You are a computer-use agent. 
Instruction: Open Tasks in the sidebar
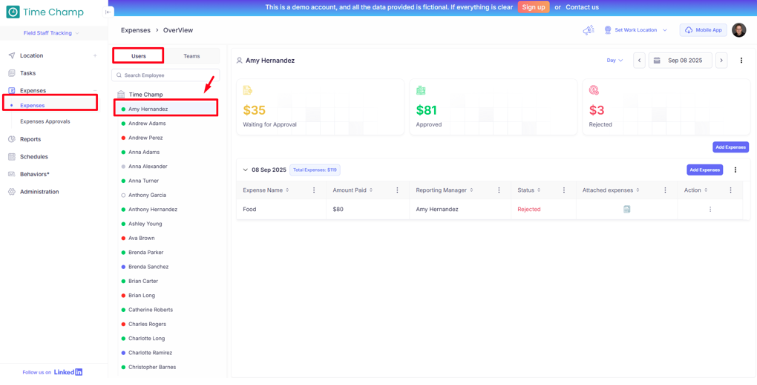pos(28,73)
